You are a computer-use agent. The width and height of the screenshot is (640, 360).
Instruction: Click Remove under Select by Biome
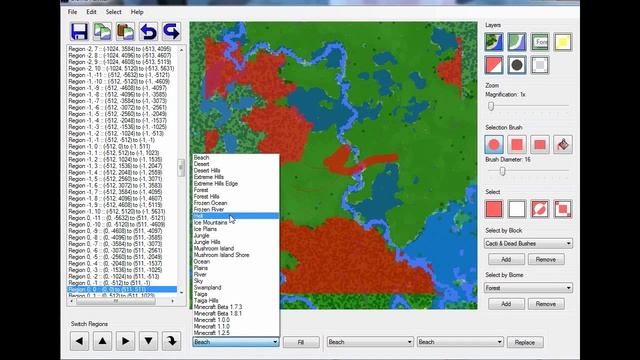tap(546, 304)
